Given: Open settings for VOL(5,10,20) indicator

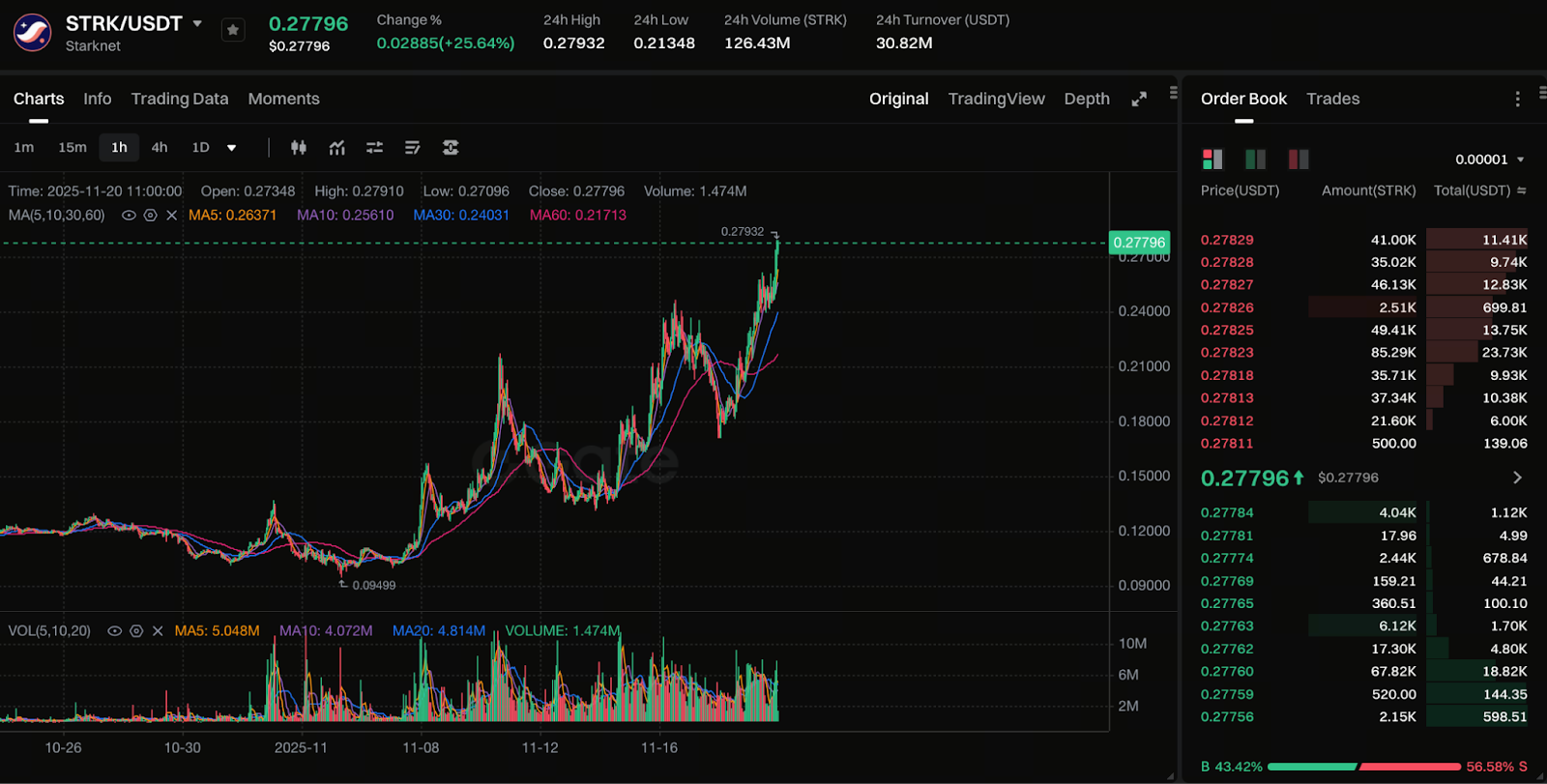Looking at the screenshot, I should point(136,630).
